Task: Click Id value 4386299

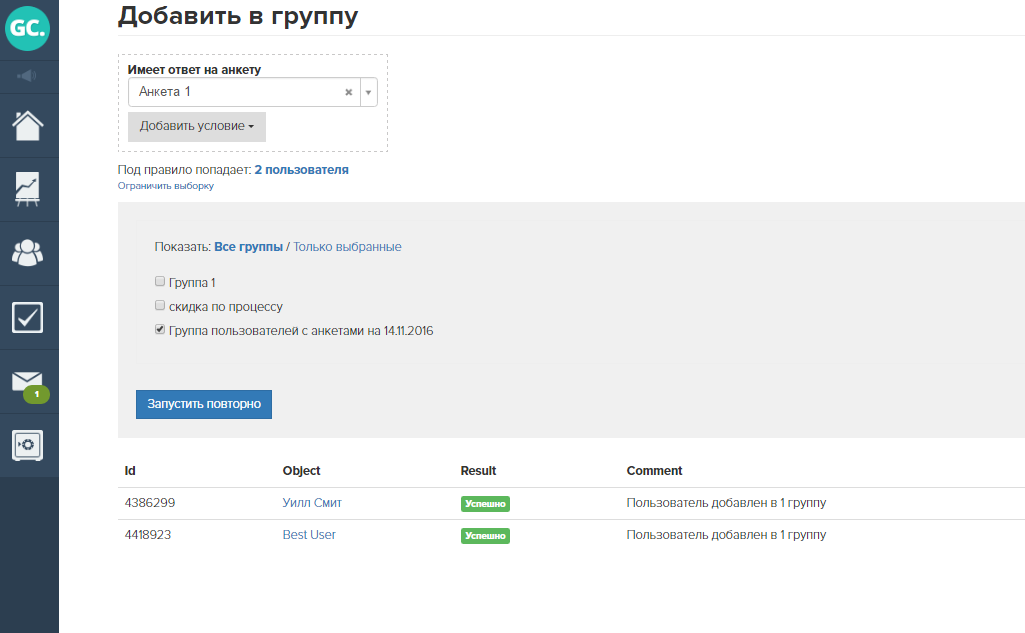Action: pos(150,503)
